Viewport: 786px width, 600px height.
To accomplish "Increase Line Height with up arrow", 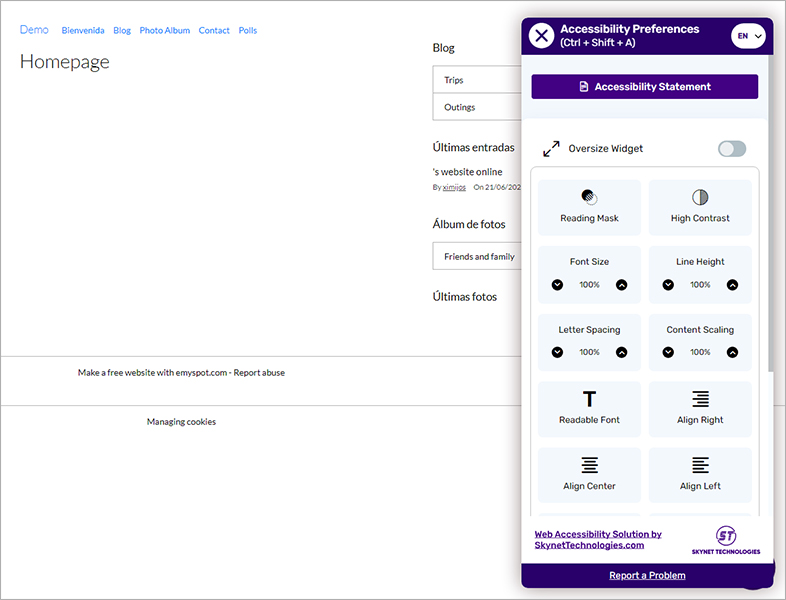I will pyautogui.click(x=732, y=285).
